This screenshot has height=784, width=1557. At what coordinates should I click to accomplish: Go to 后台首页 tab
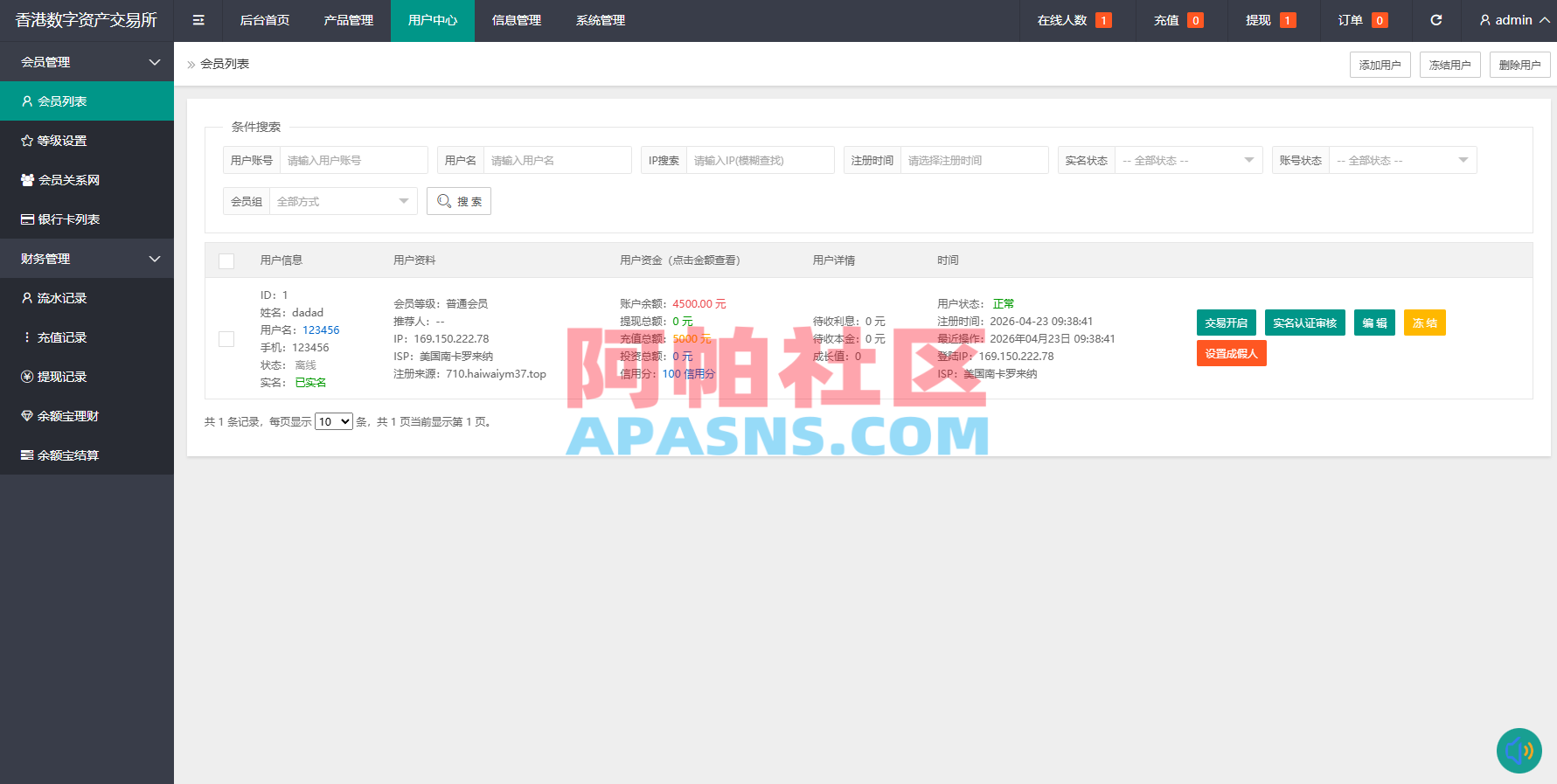pyautogui.click(x=265, y=20)
